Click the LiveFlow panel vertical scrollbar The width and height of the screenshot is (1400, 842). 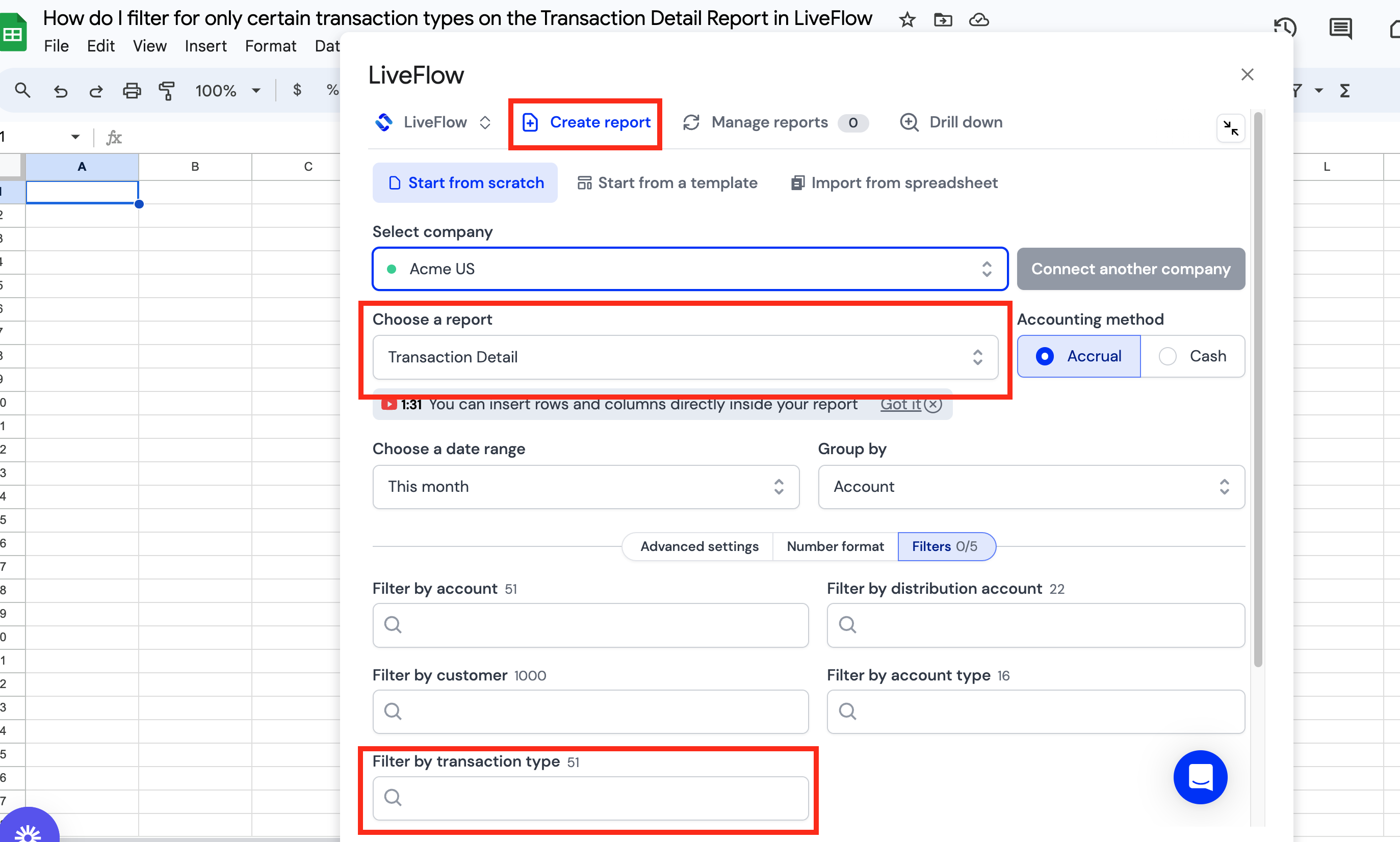tap(1258, 389)
